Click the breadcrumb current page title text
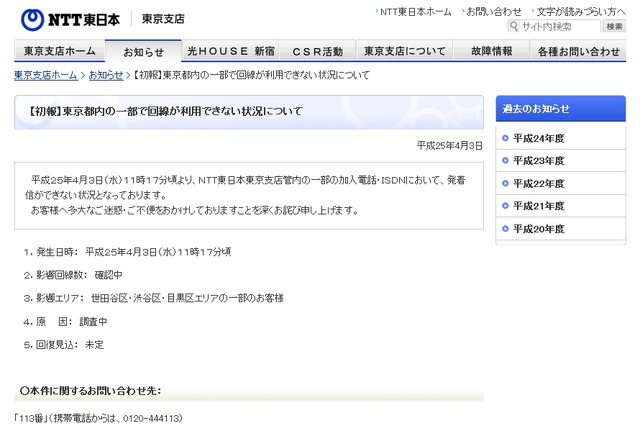Screen dimensions: 640x426 tap(252, 75)
